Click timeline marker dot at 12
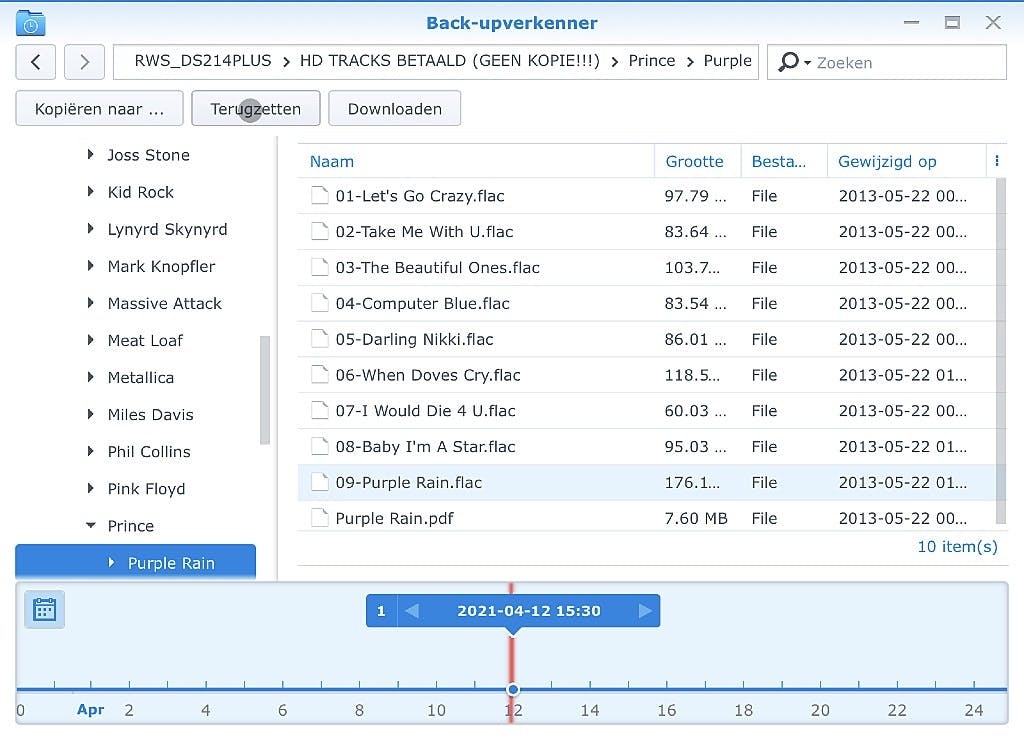1024x740 pixels. pyautogui.click(x=513, y=689)
